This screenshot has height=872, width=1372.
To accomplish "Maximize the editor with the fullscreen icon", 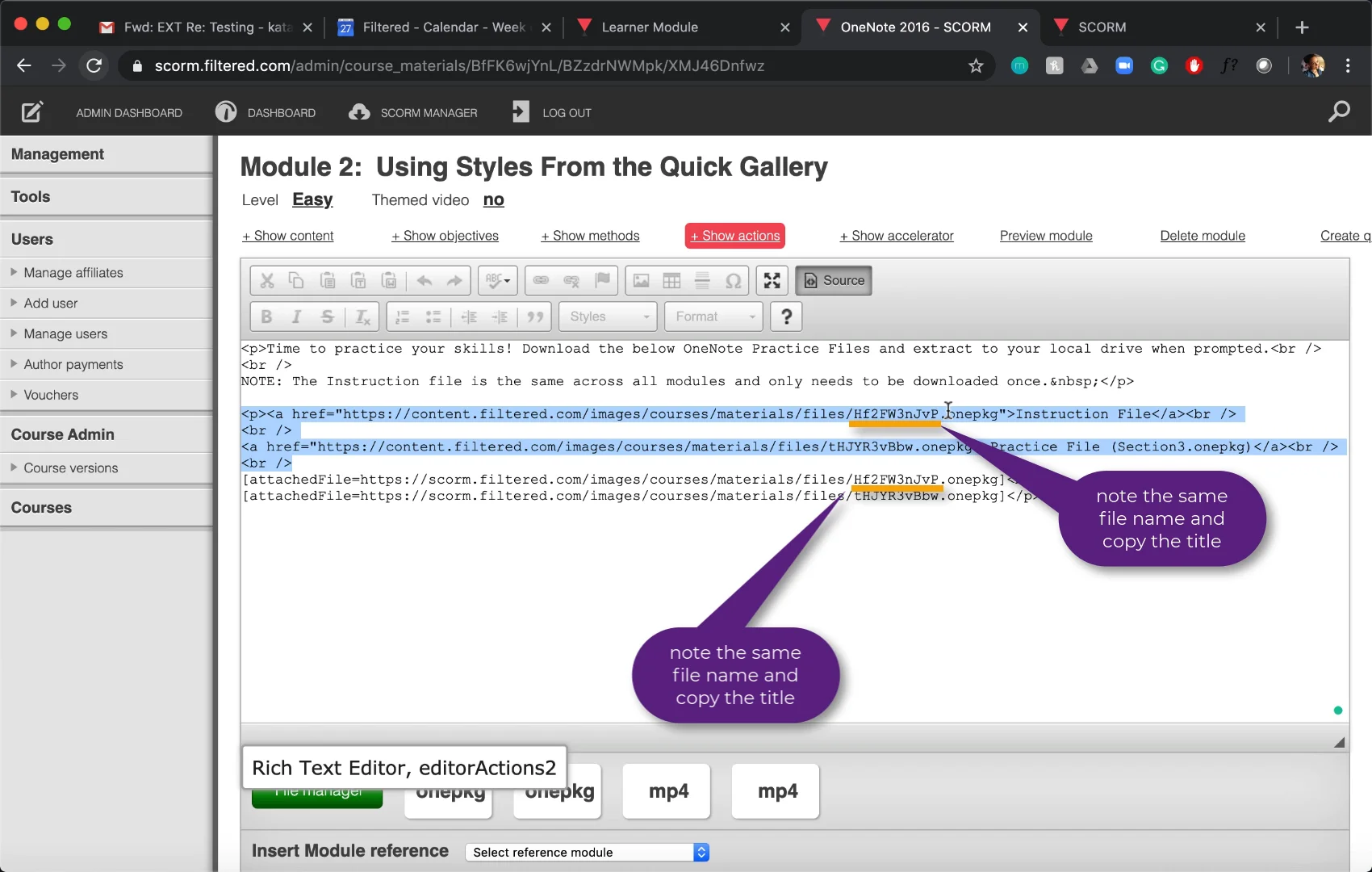I will point(772,280).
